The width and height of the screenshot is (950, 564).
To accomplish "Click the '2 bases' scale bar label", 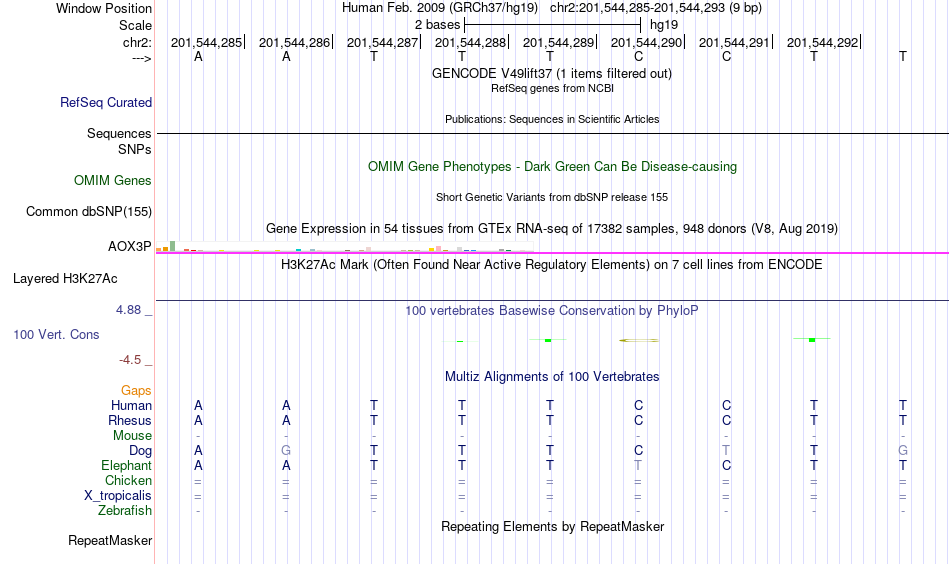I will pyautogui.click(x=437, y=25).
